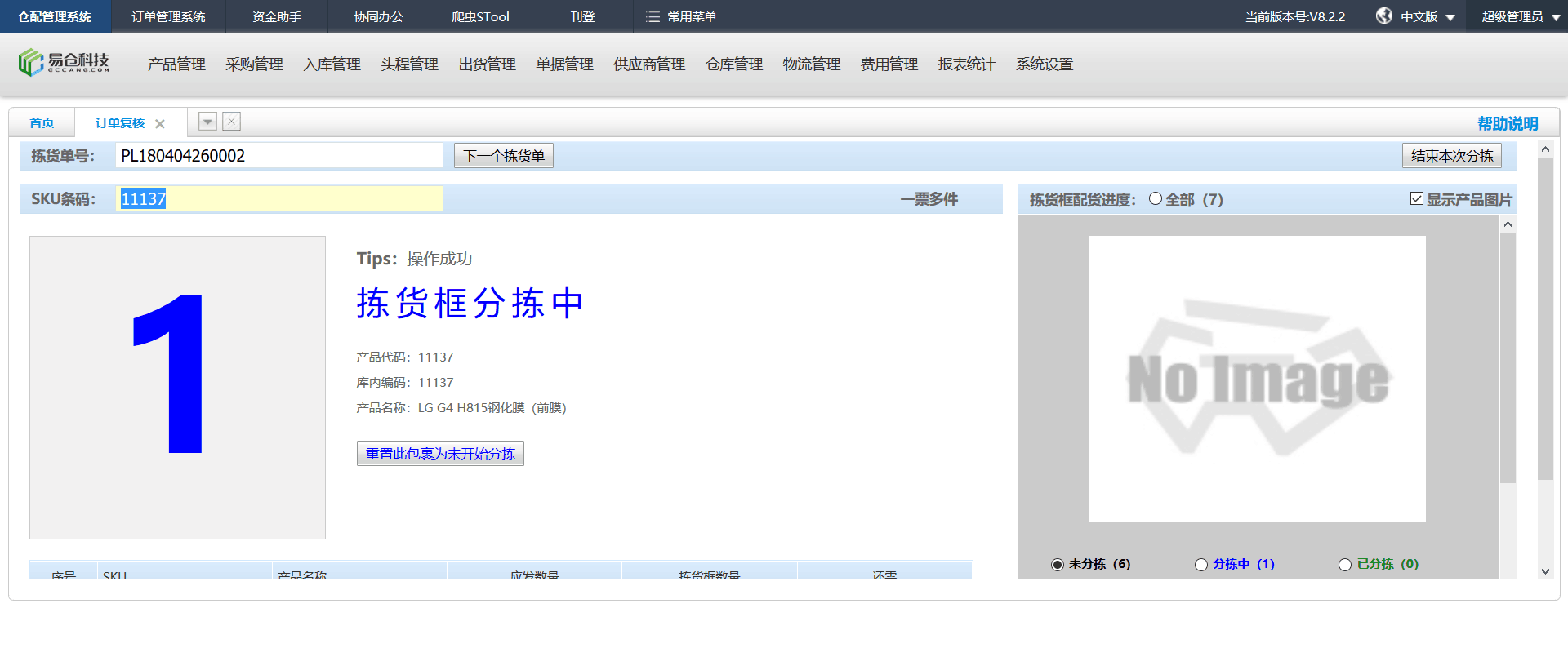Image resolution: width=1568 pixels, height=657 pixels.
Task: Click the SKU条码 input field
Action: [x=279, y=199]
